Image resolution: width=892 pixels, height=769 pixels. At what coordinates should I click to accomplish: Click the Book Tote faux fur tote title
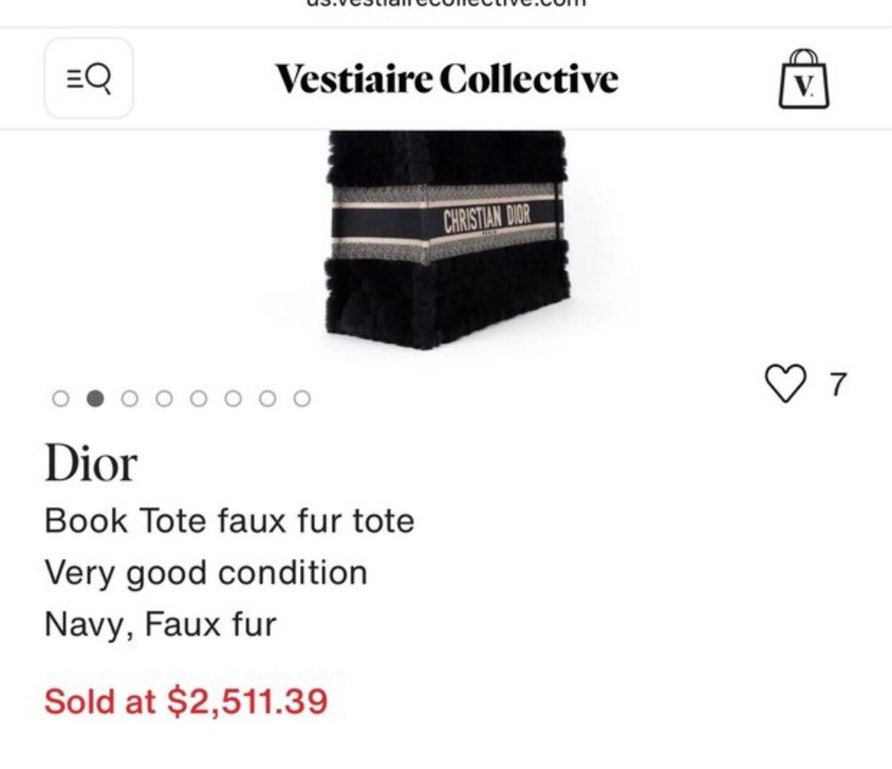[229, 521]
